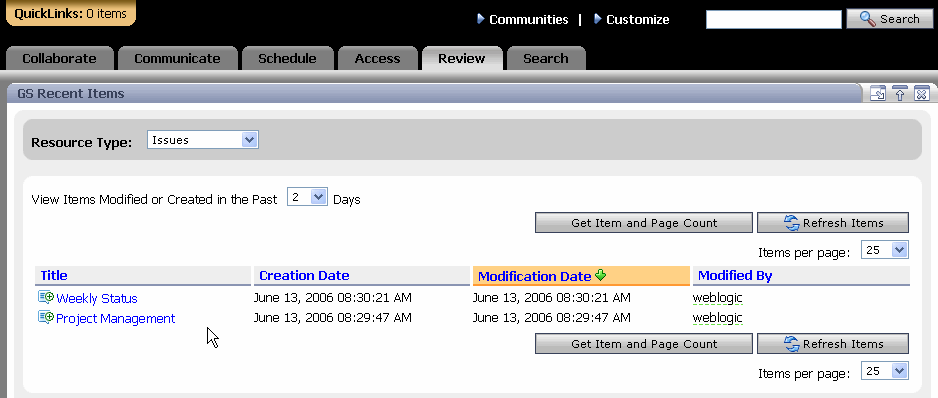This screenshot has width=938, height=398.
Task: Open the Customize link
Action: (x=638, y=20)
